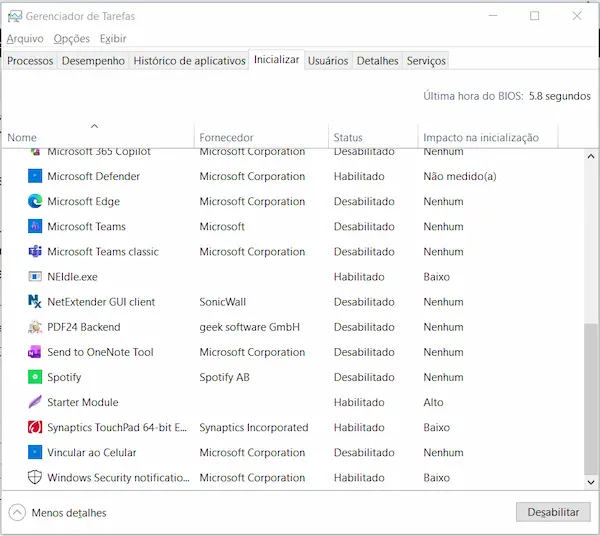This screenshot has width=600, height=536.
Task: Click Microsoft publisher in Microsoft Teams row
Action: (222, 226)
